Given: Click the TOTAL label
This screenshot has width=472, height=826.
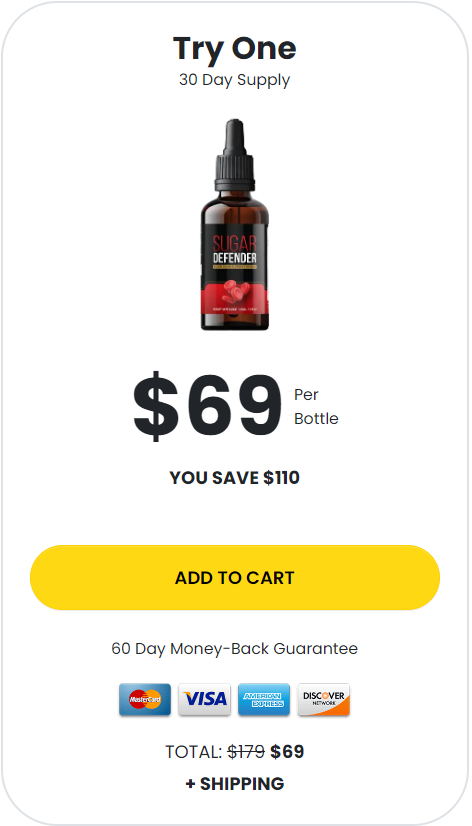Looking at the screenshot, I should (x=193, y=752).
